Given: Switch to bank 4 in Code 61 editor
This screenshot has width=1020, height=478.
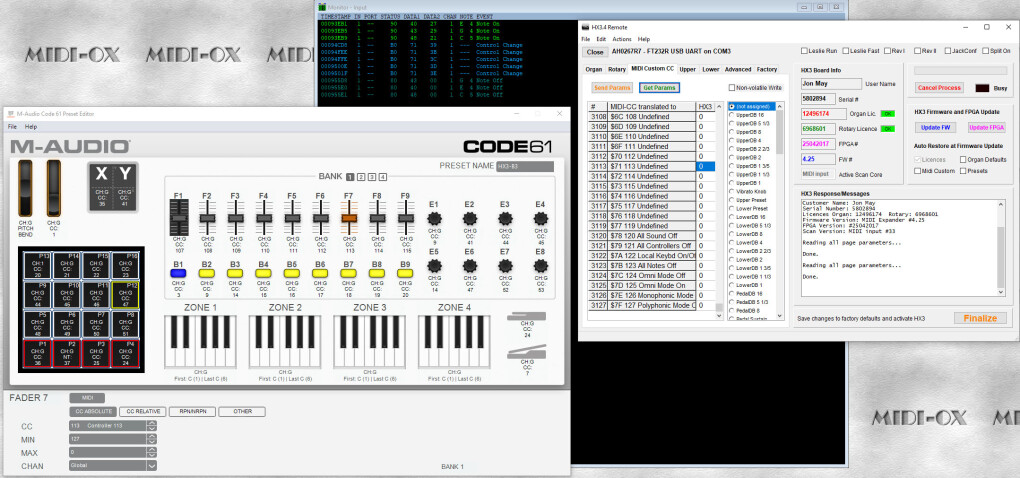Looking at the screenshot, I should click(x=383, y=177).
